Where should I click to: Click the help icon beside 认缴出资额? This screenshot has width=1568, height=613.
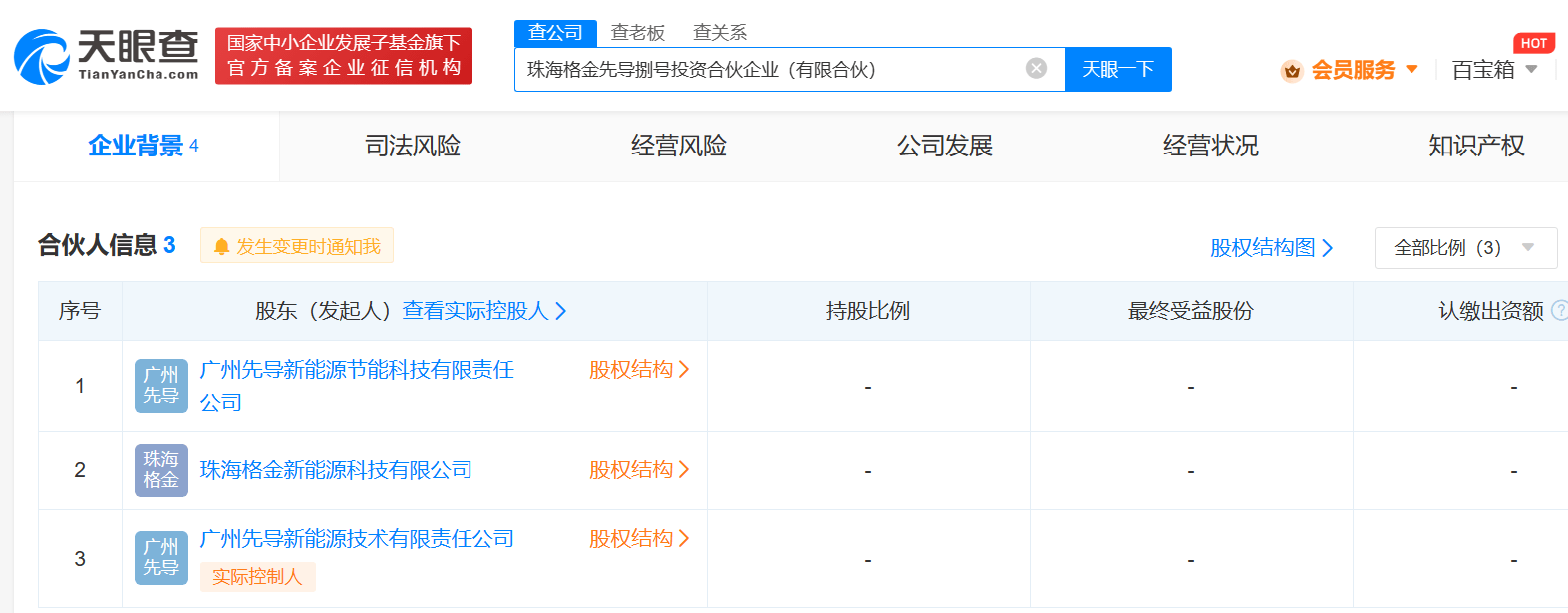(x=1559, y=311)
